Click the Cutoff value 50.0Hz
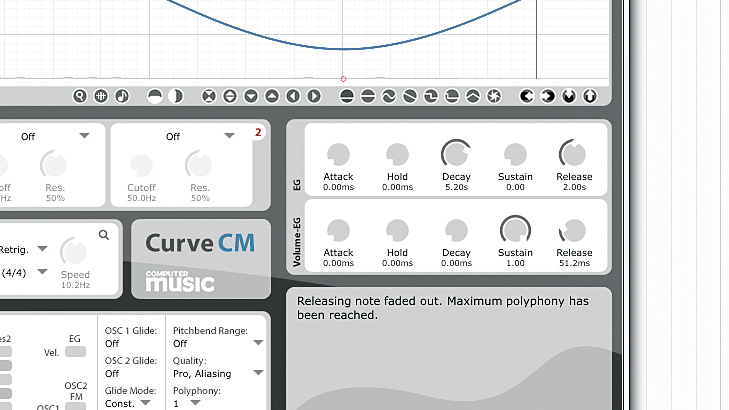Screen dimensions: 729x410 pyautogui.click(x=141, y=198)
